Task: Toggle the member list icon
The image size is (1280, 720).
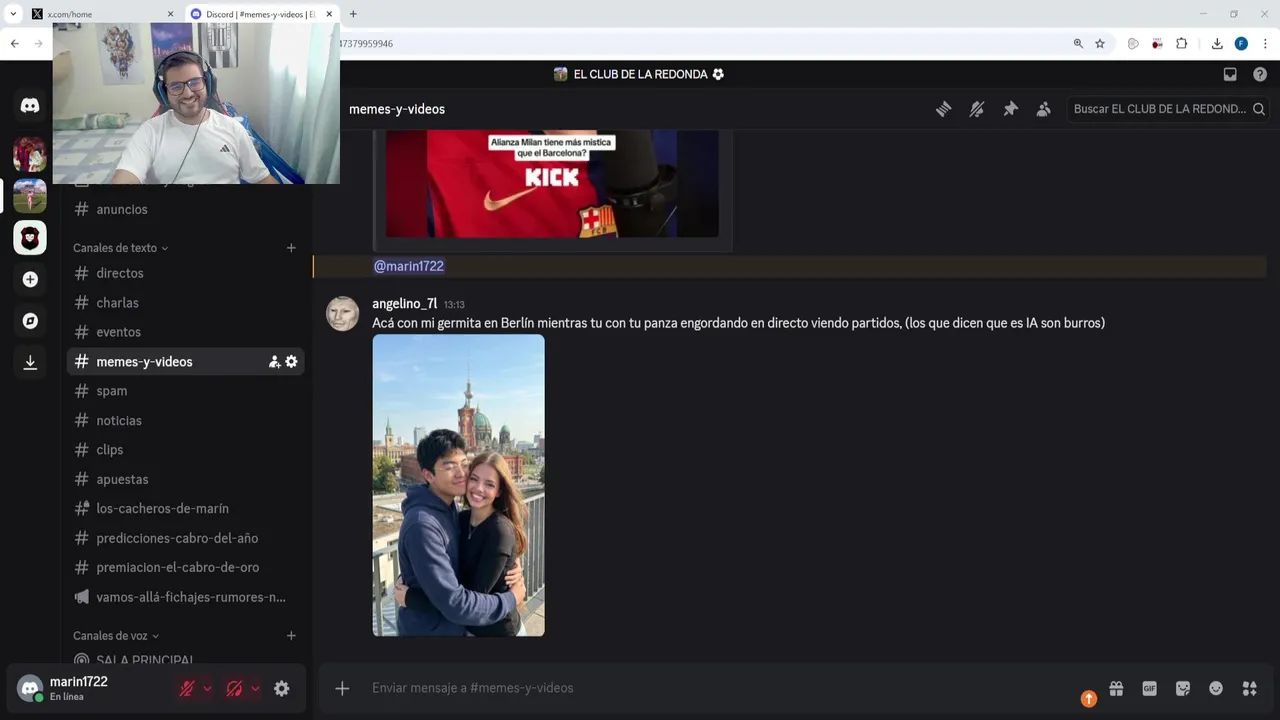Action: pos(1043,109)
